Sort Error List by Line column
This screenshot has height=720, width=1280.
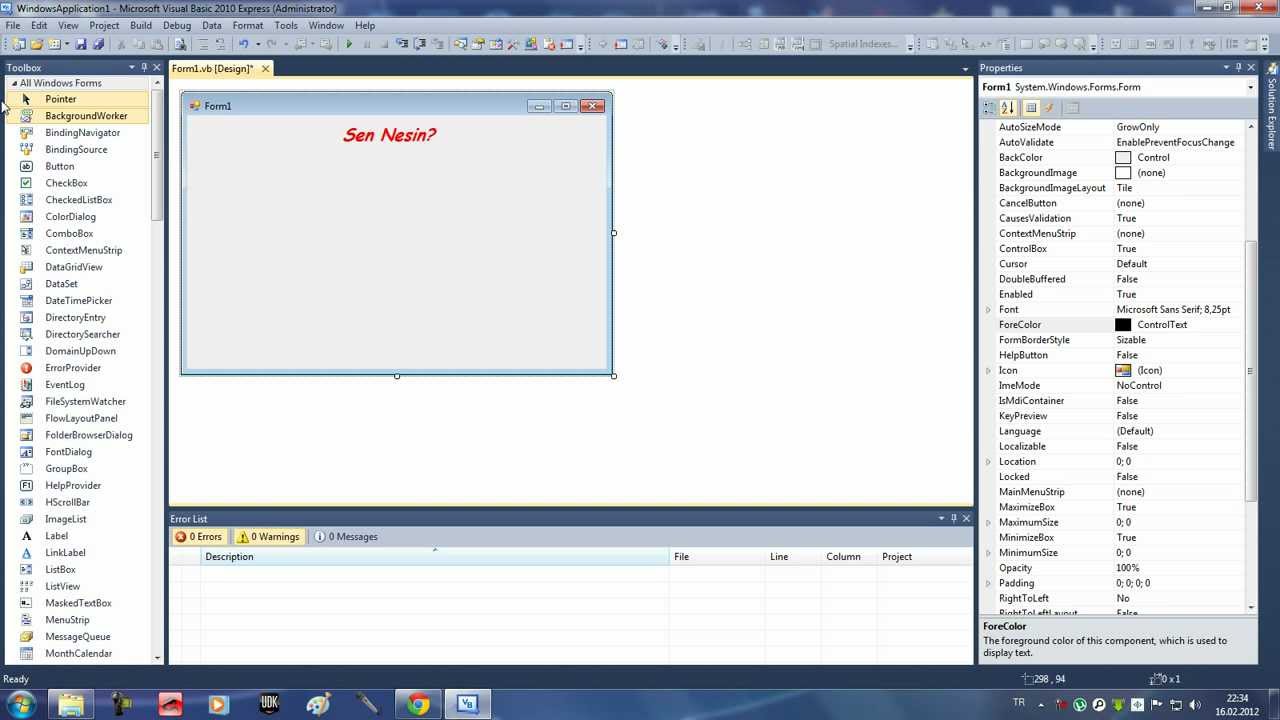tap(793, 557)
